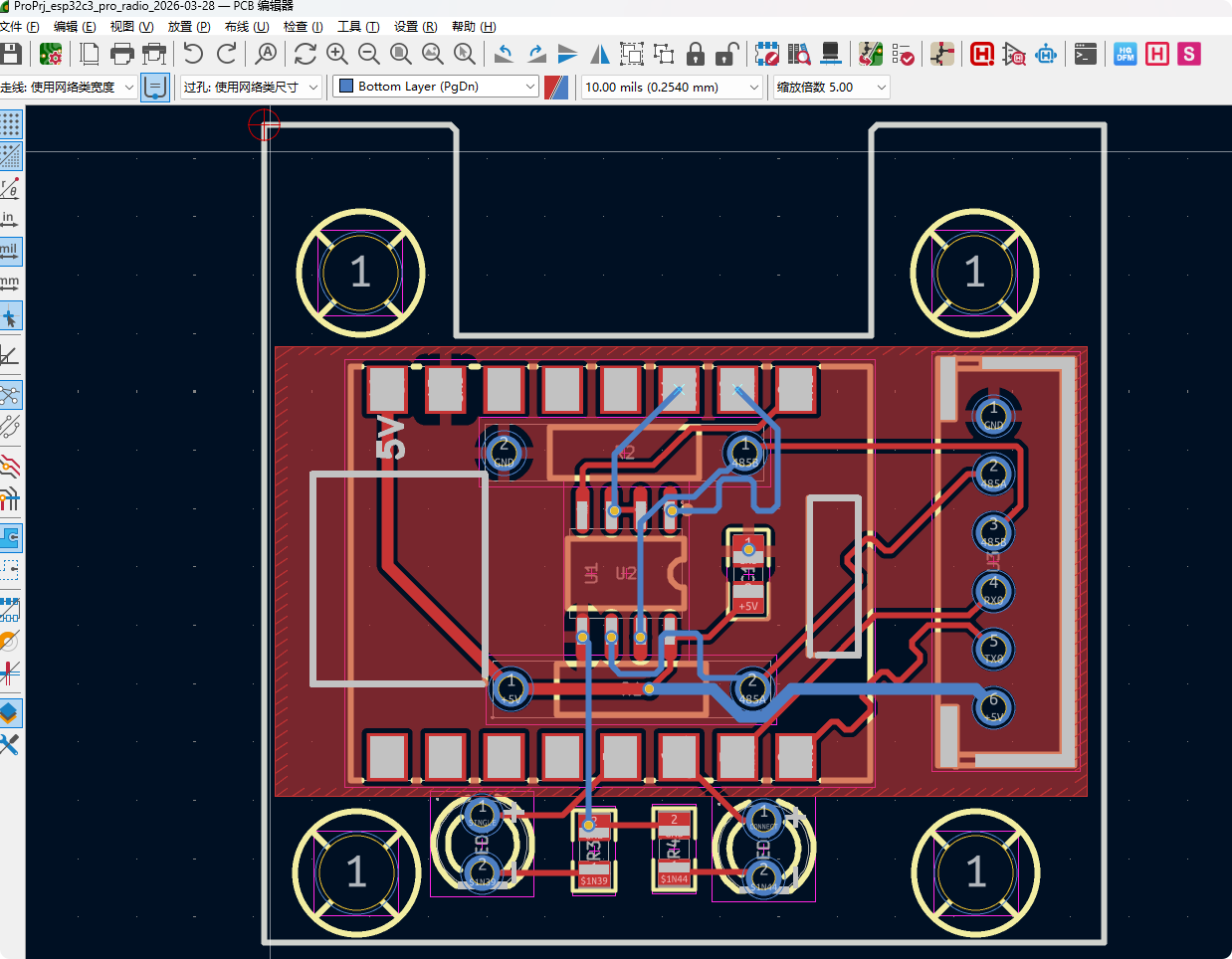Open the 过孔 via size selector

point(251,88)
